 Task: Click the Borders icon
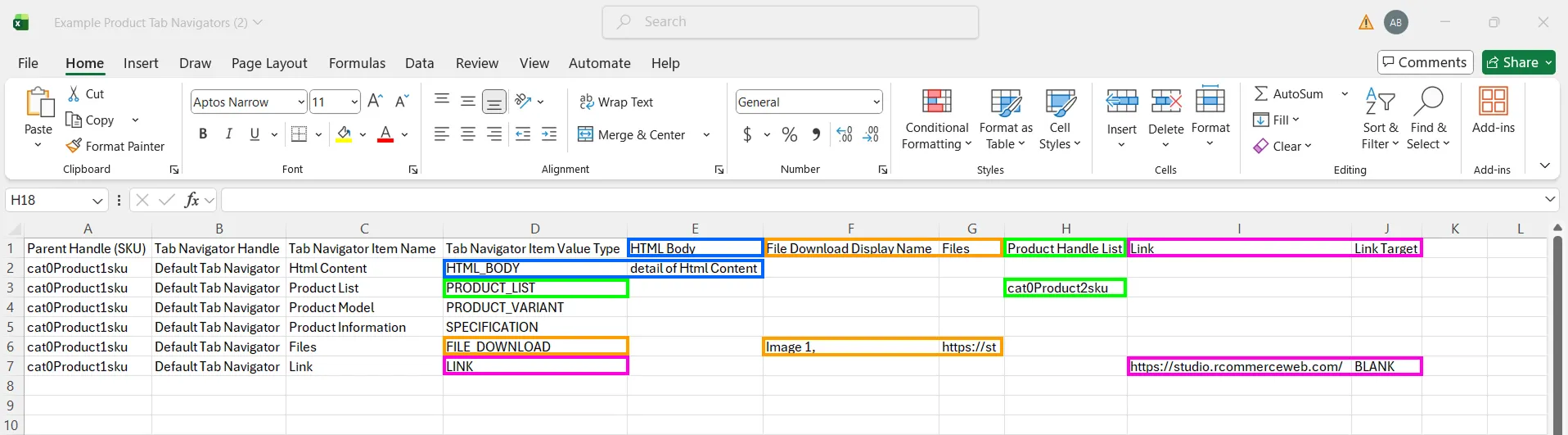point(299,134)
